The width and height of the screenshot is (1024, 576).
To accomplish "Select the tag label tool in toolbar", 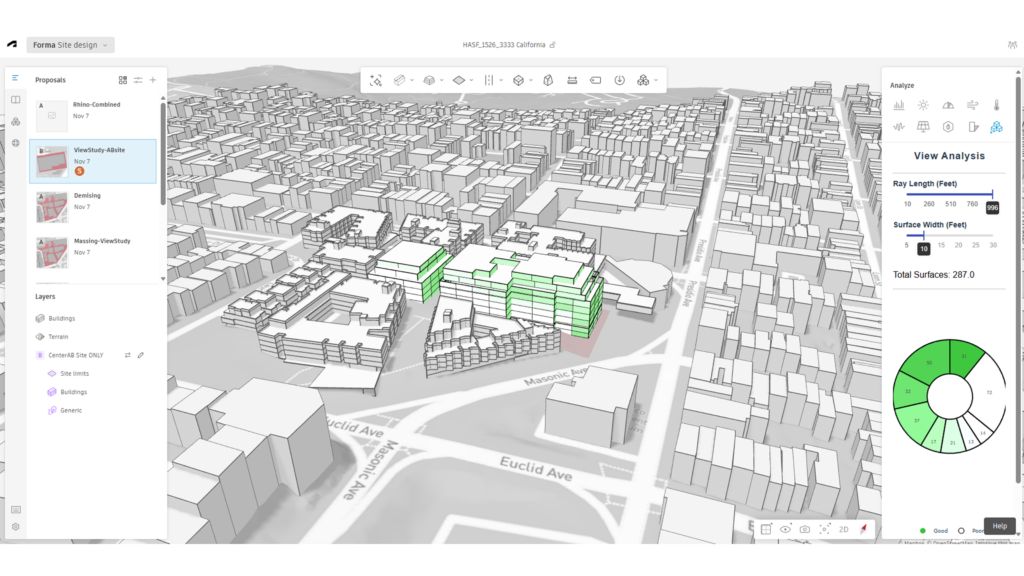I will point(595,80).
